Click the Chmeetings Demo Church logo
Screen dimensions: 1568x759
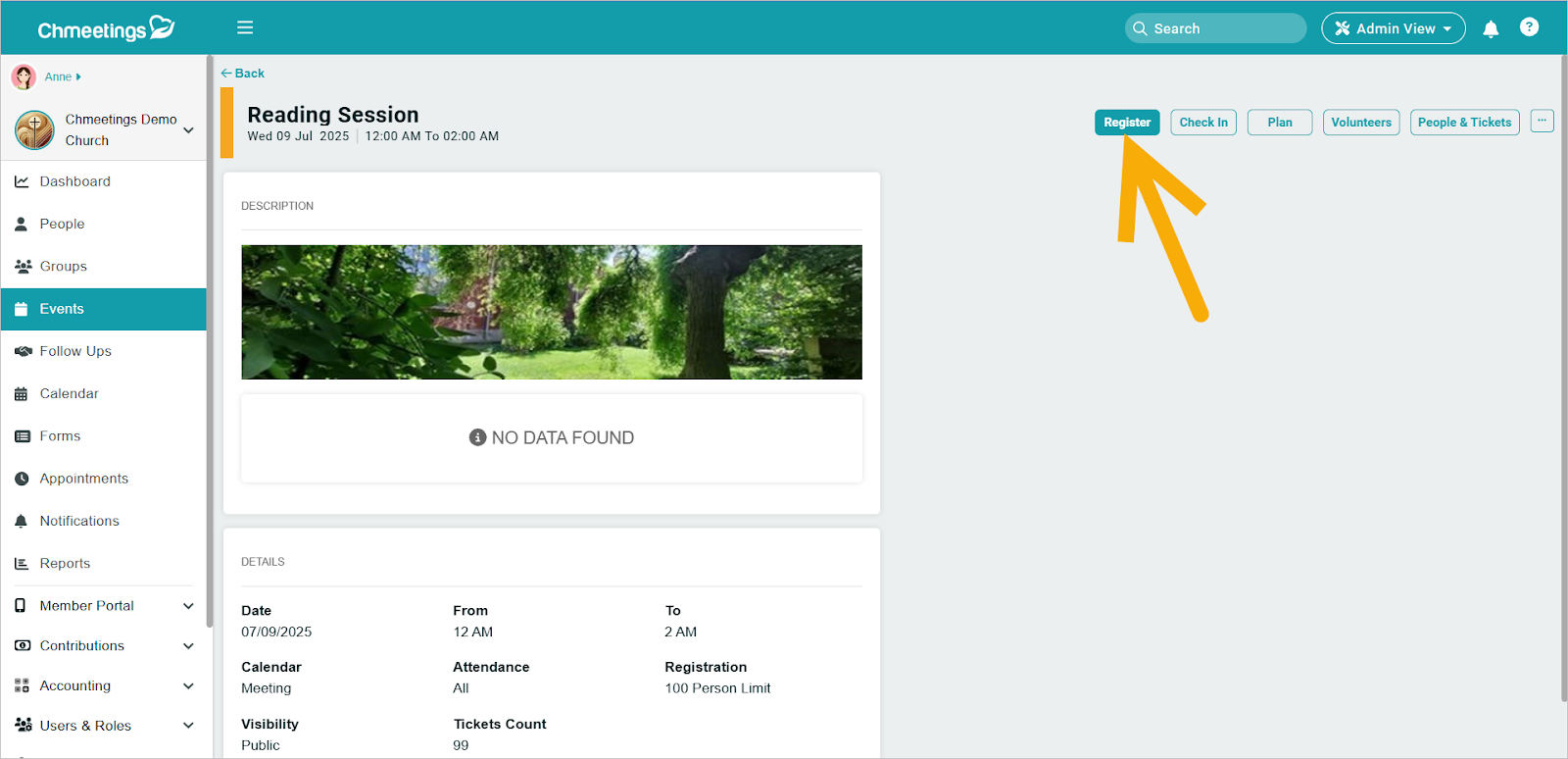point(34,129)
